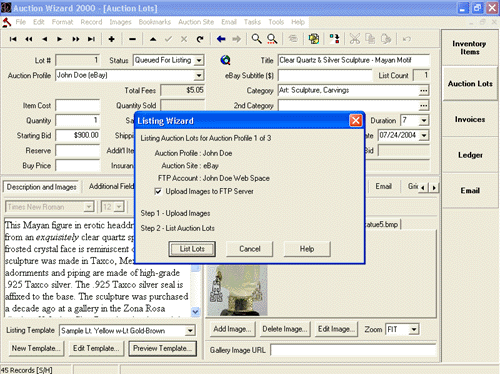This screenshot has height=374, width=500.
Task: Open the Auction Site menu
Action: tap(196, 22)
